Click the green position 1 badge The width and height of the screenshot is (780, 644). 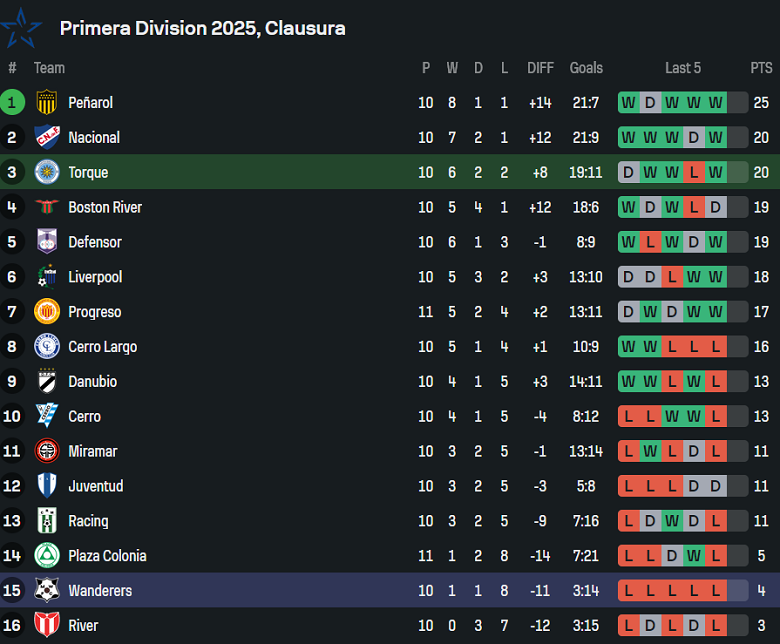click(x=13, y=102)
